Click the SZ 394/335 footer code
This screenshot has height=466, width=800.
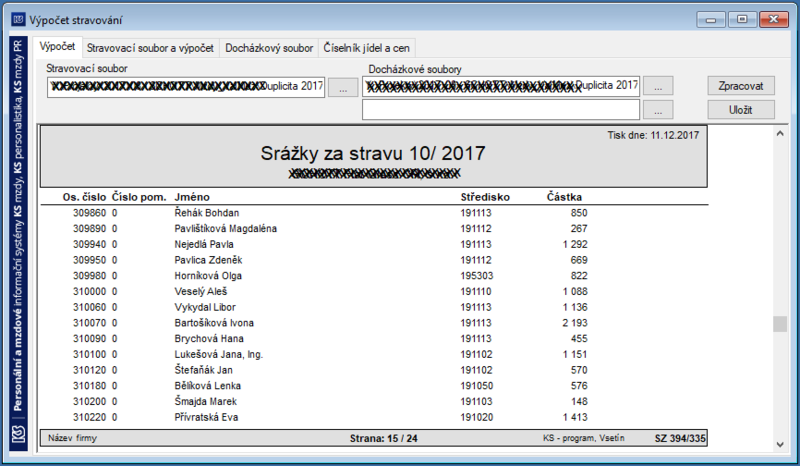pyautogui.click(x=680, y=438)
